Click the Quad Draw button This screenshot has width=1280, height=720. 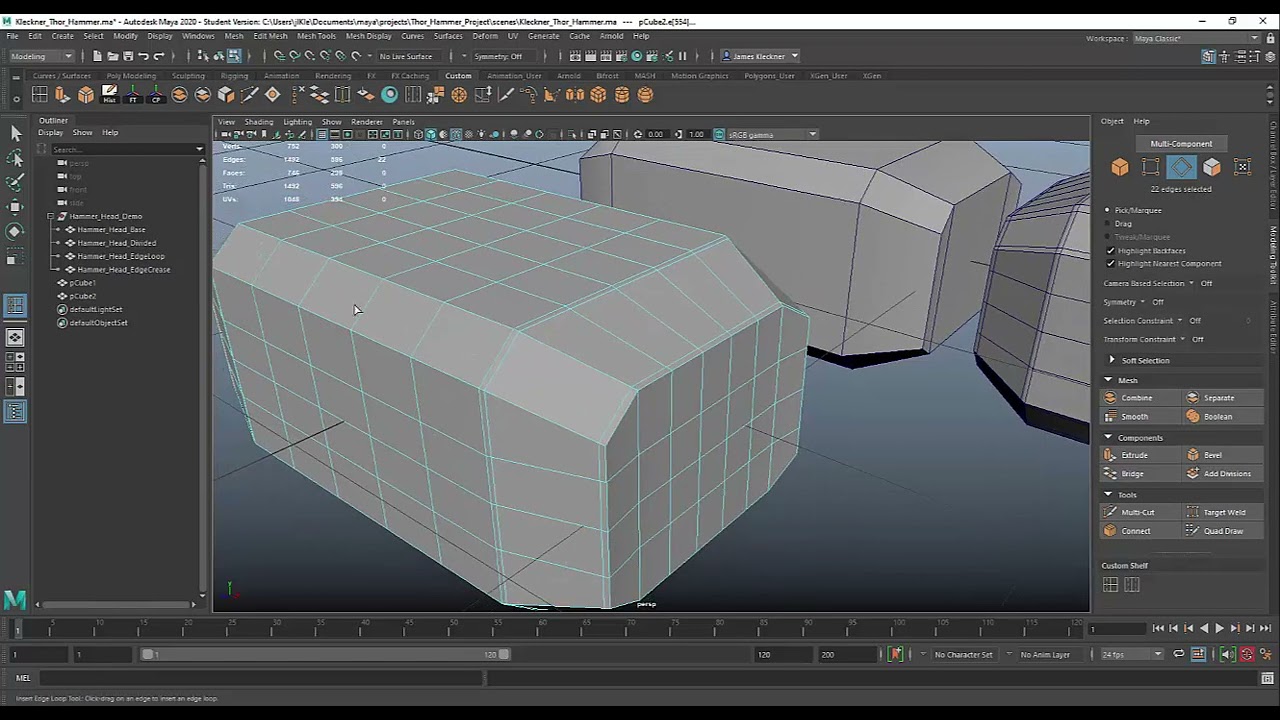(1222, 531)
